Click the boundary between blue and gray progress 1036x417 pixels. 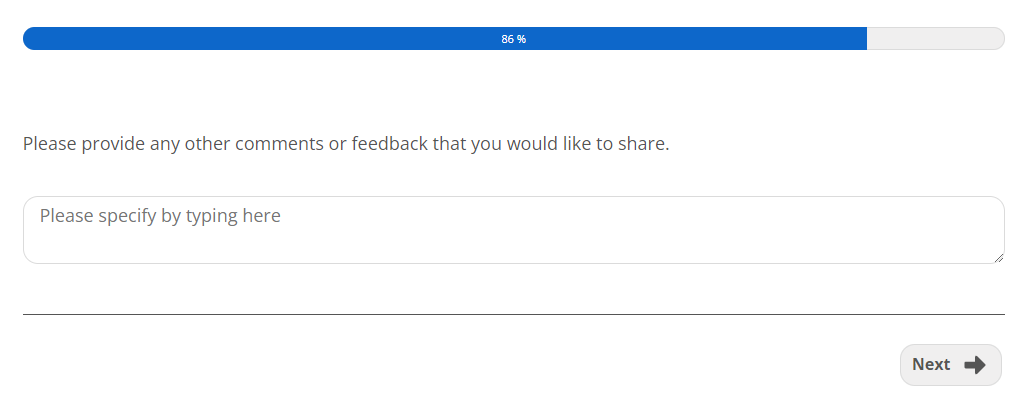866,39
